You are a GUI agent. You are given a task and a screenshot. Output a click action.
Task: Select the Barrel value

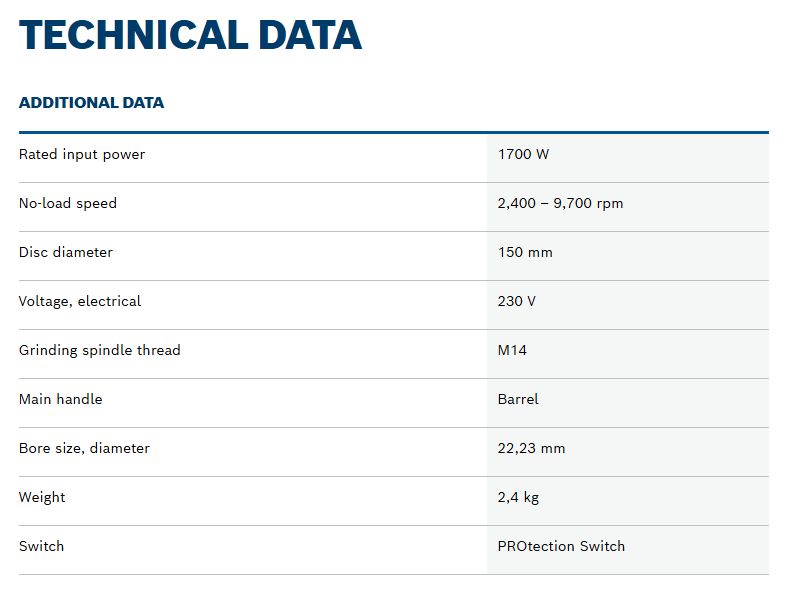pos(518,399)
